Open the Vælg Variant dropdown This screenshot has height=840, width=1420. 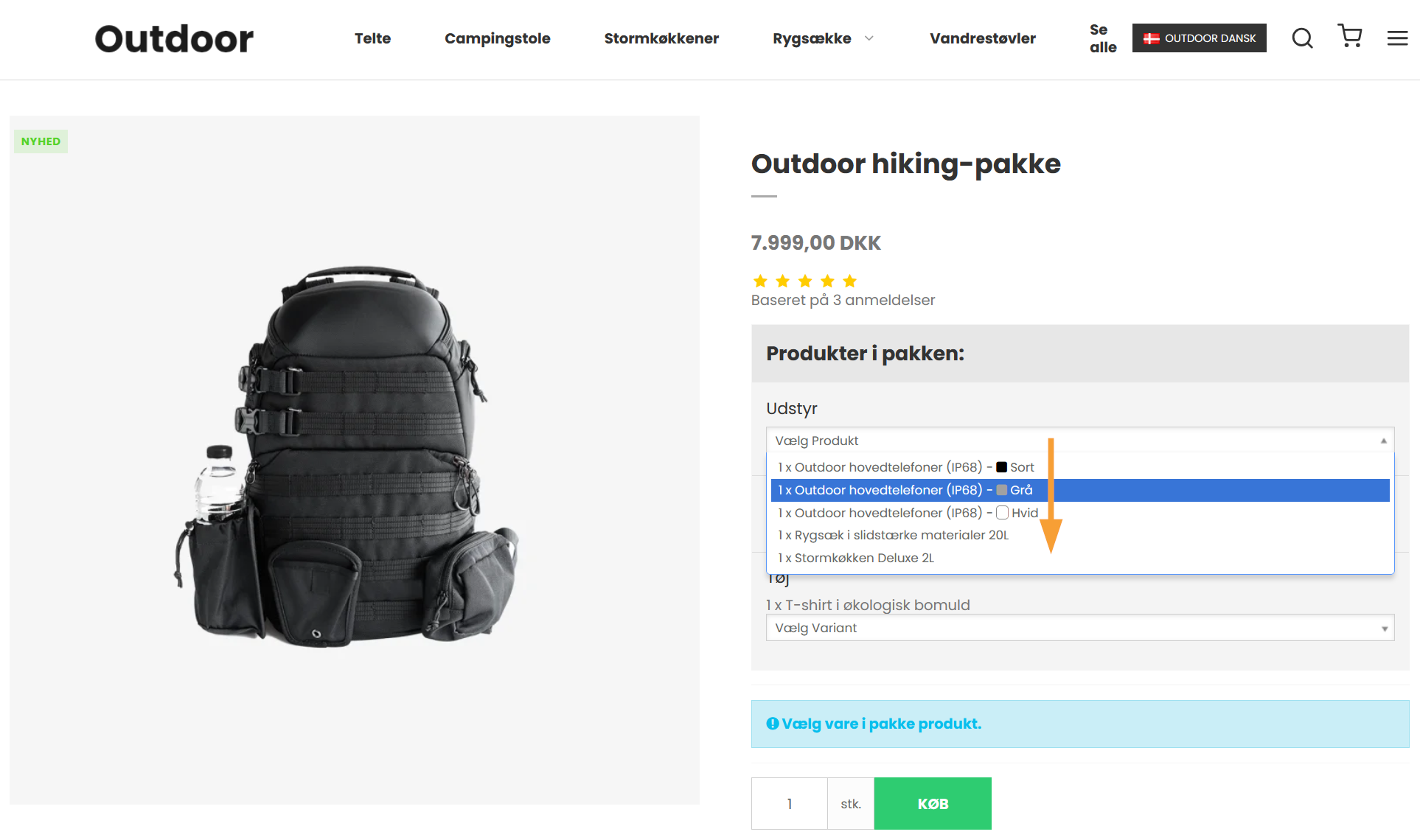click(1079, 628)
